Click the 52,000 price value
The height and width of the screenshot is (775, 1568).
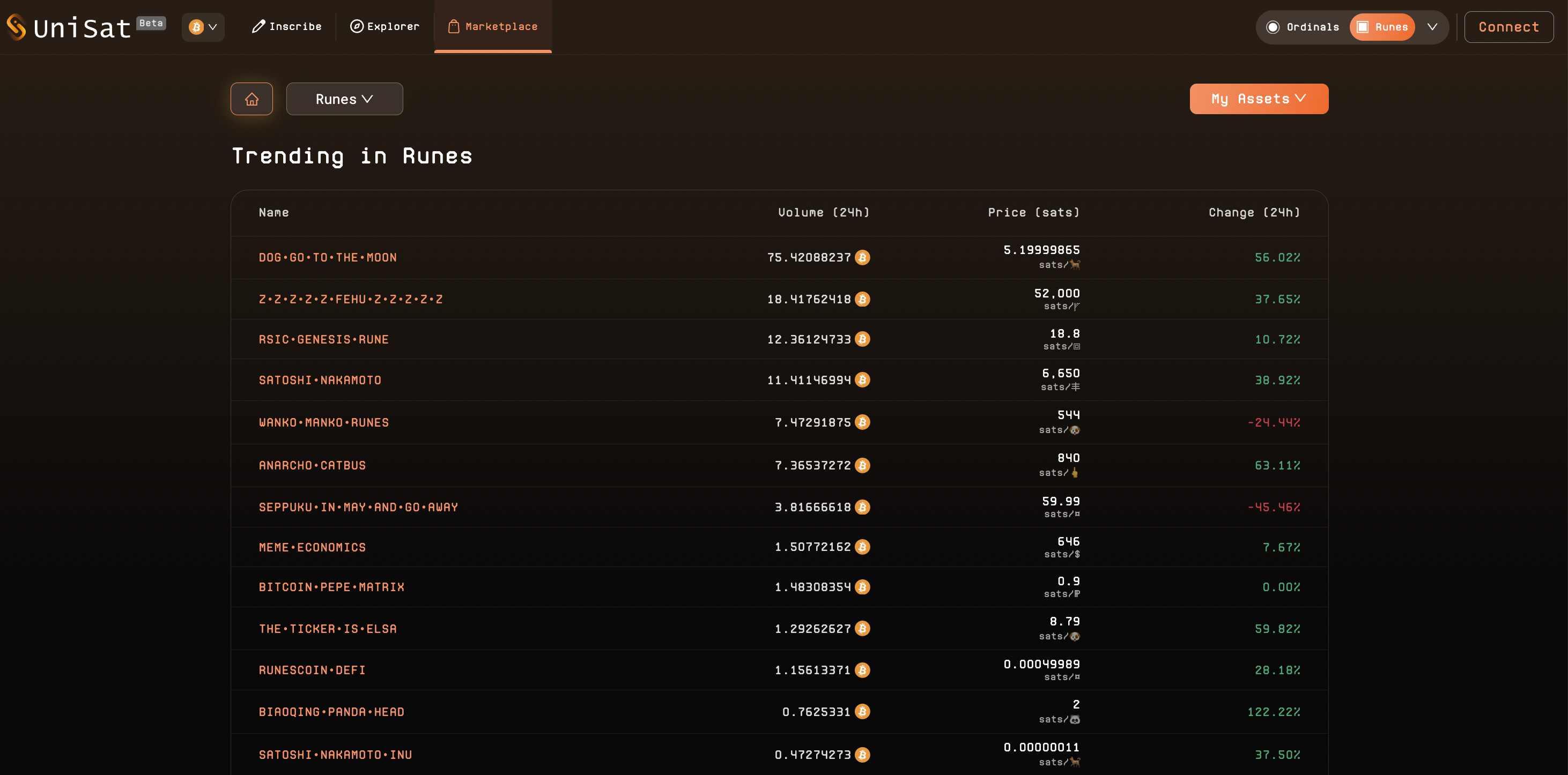1057,294
